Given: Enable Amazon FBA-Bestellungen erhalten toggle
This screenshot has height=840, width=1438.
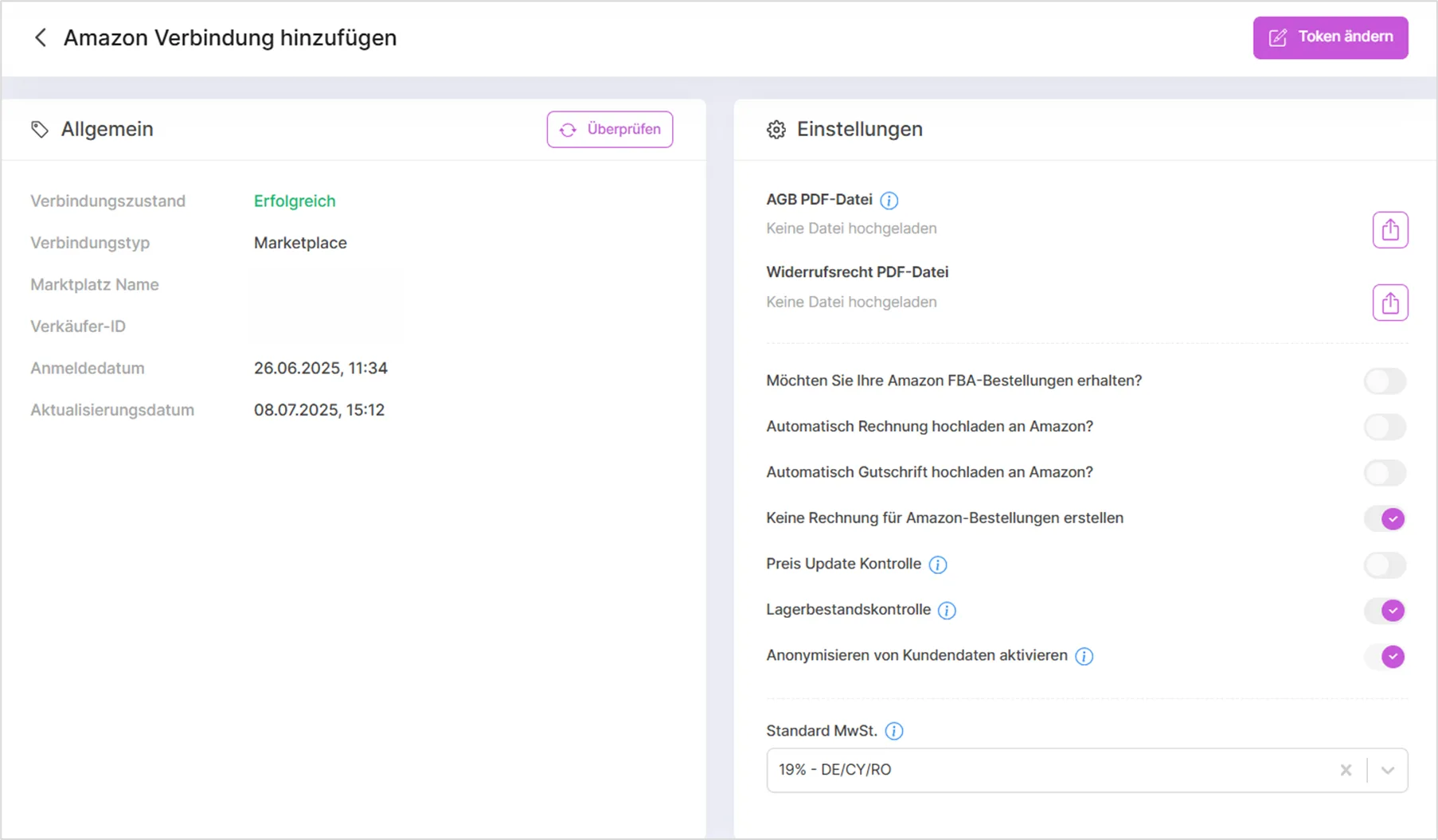Looking at the screenshot, I should click(x=1385, y=381).
